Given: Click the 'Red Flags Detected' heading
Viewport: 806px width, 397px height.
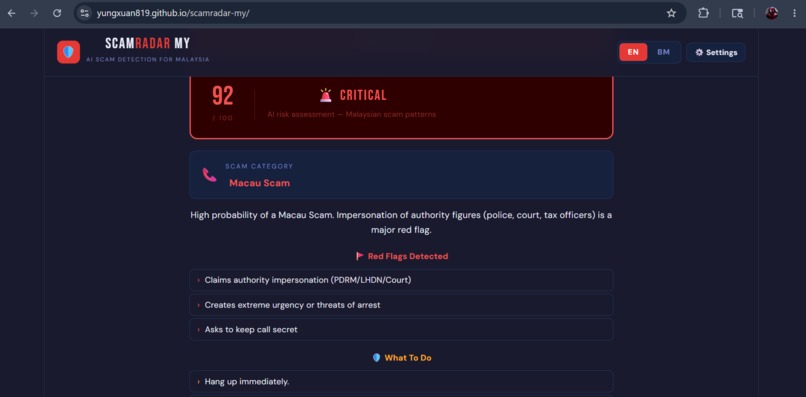Looking at the screenshot, I should click(408, 256).
